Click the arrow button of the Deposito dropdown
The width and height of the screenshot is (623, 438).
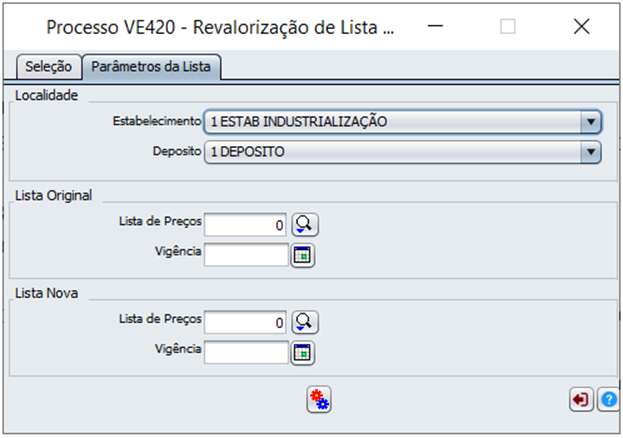tap(591, 152)
